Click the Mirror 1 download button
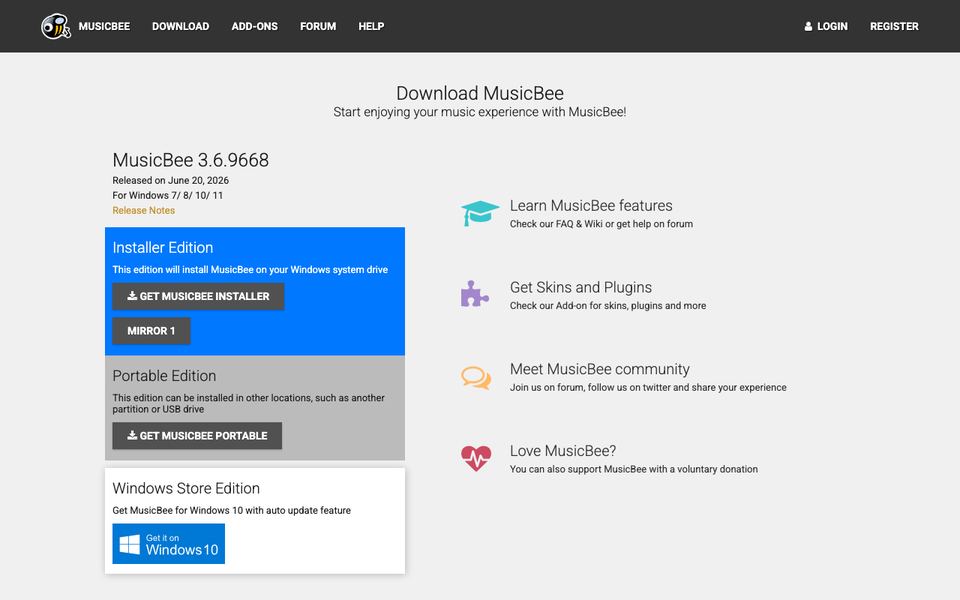Viewport: 960px width, 600px height. click(x=151, y=331)
